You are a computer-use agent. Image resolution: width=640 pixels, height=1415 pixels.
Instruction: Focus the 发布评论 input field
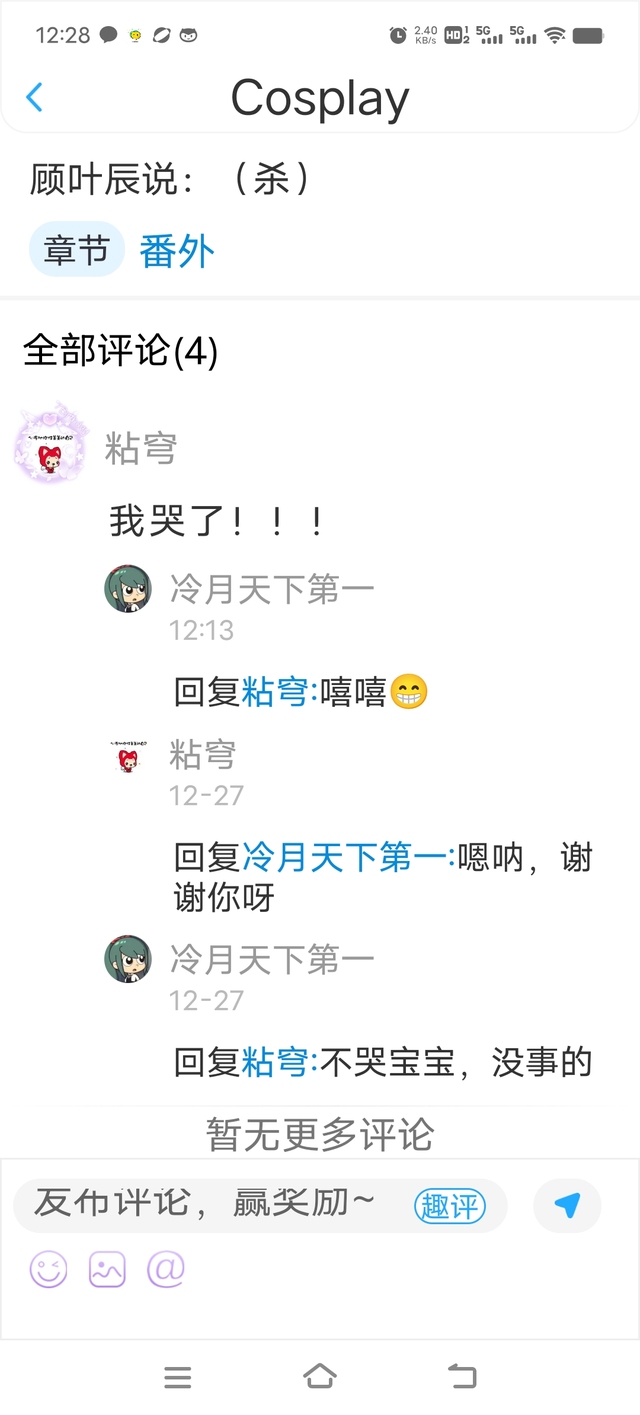[x=260, y=1205]
